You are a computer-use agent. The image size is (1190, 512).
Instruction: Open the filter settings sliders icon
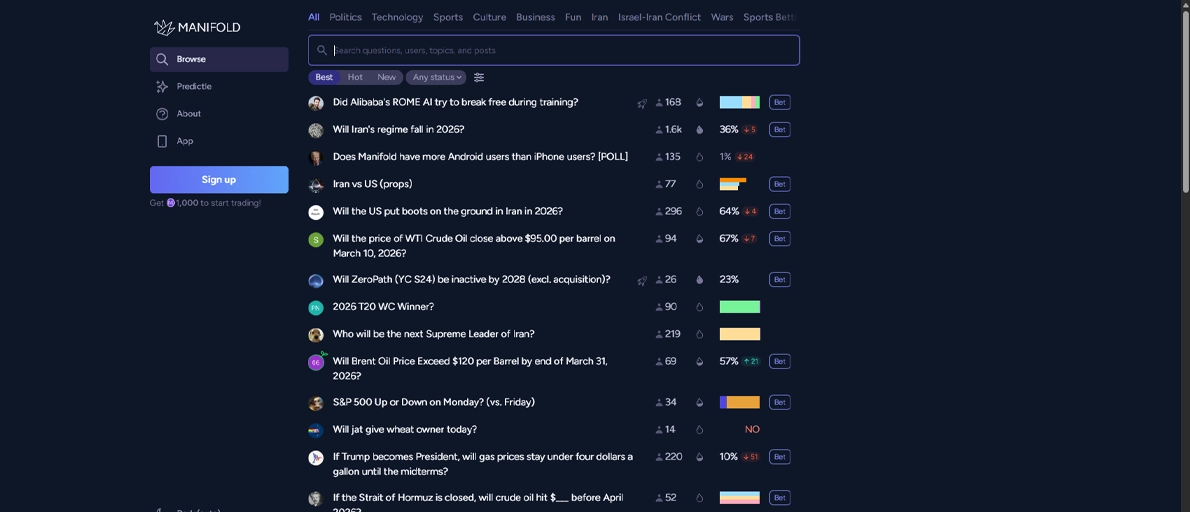pos(479,77)
